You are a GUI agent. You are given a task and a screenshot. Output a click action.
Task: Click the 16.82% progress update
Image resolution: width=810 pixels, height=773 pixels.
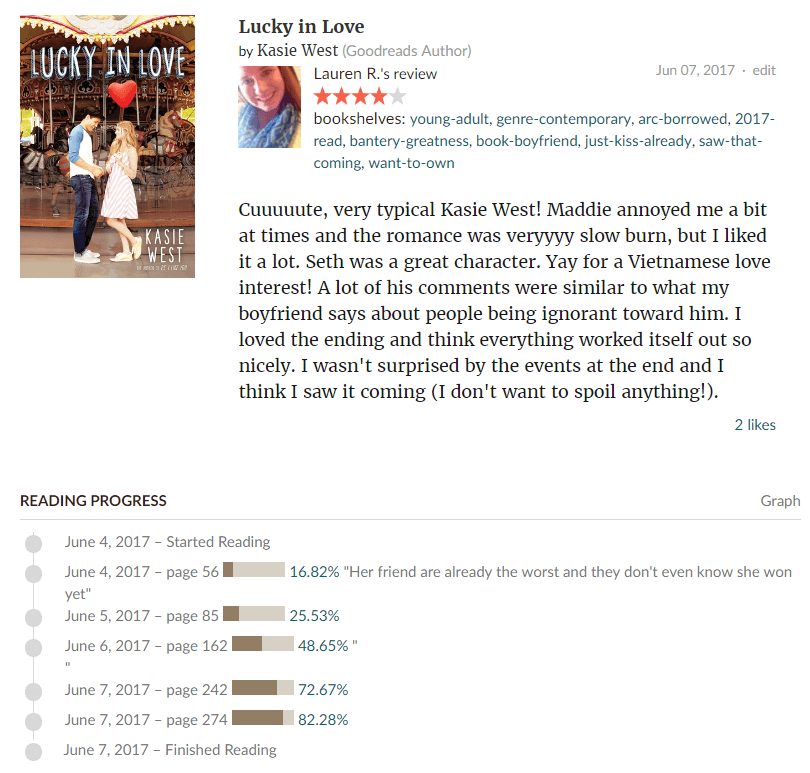point(314,572)
